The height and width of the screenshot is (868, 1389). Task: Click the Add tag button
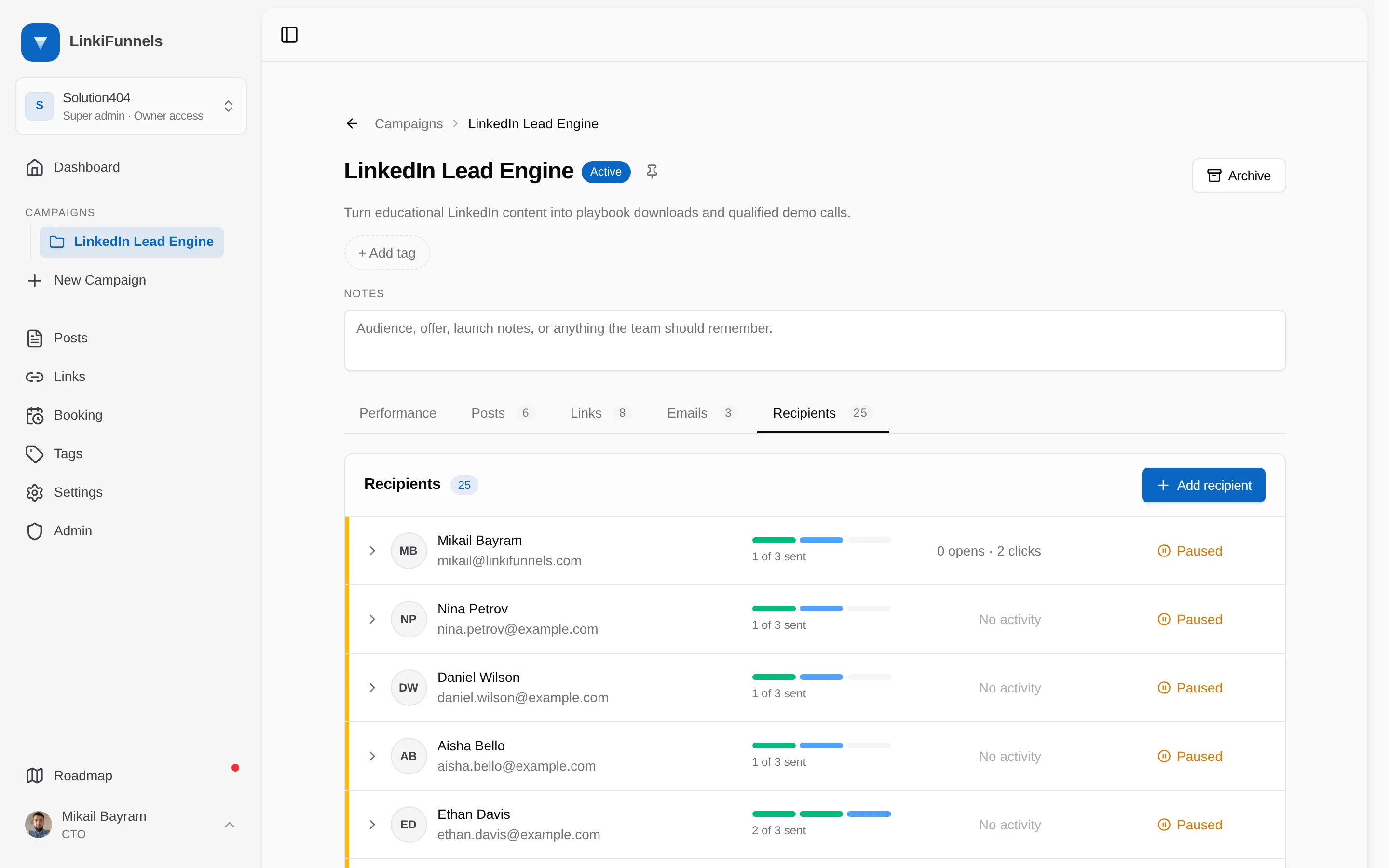click(x=387, y=253)
